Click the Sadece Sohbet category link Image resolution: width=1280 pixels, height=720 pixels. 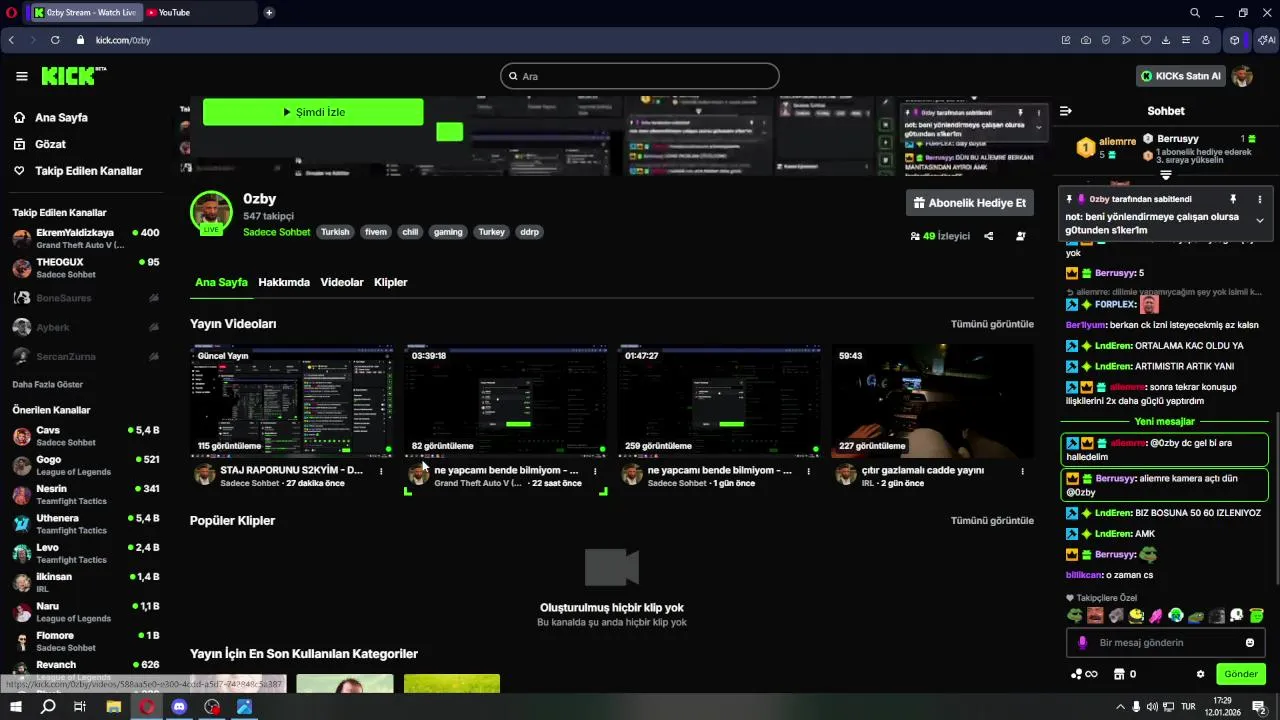click(277, 232)
